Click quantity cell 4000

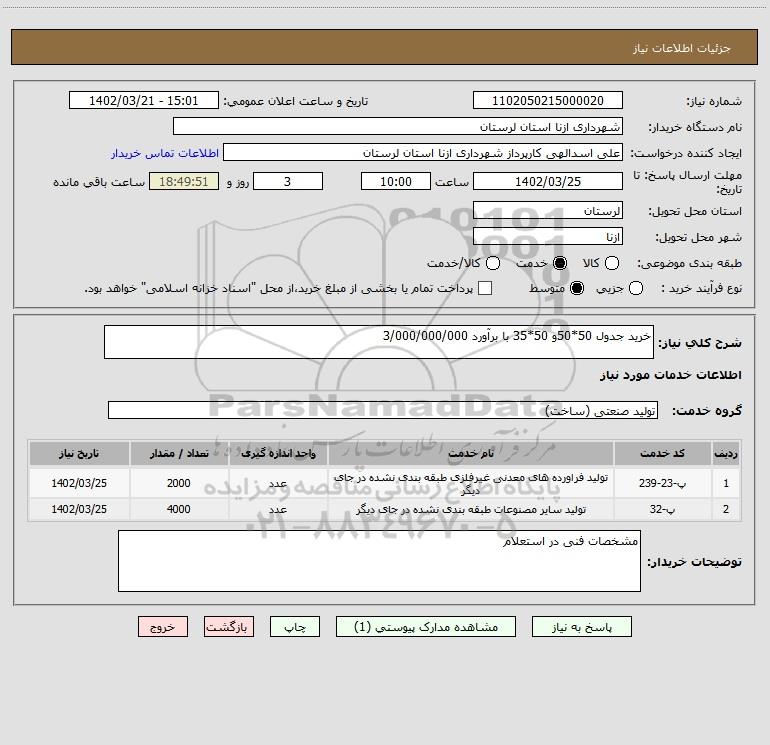pyautogui.click(x=179, y=509)
